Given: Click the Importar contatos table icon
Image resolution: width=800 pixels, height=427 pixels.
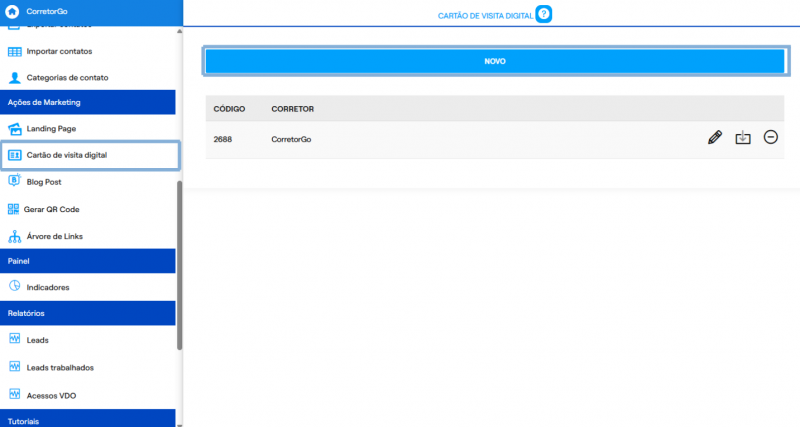Looking at the screenshot, I should 14,52.
